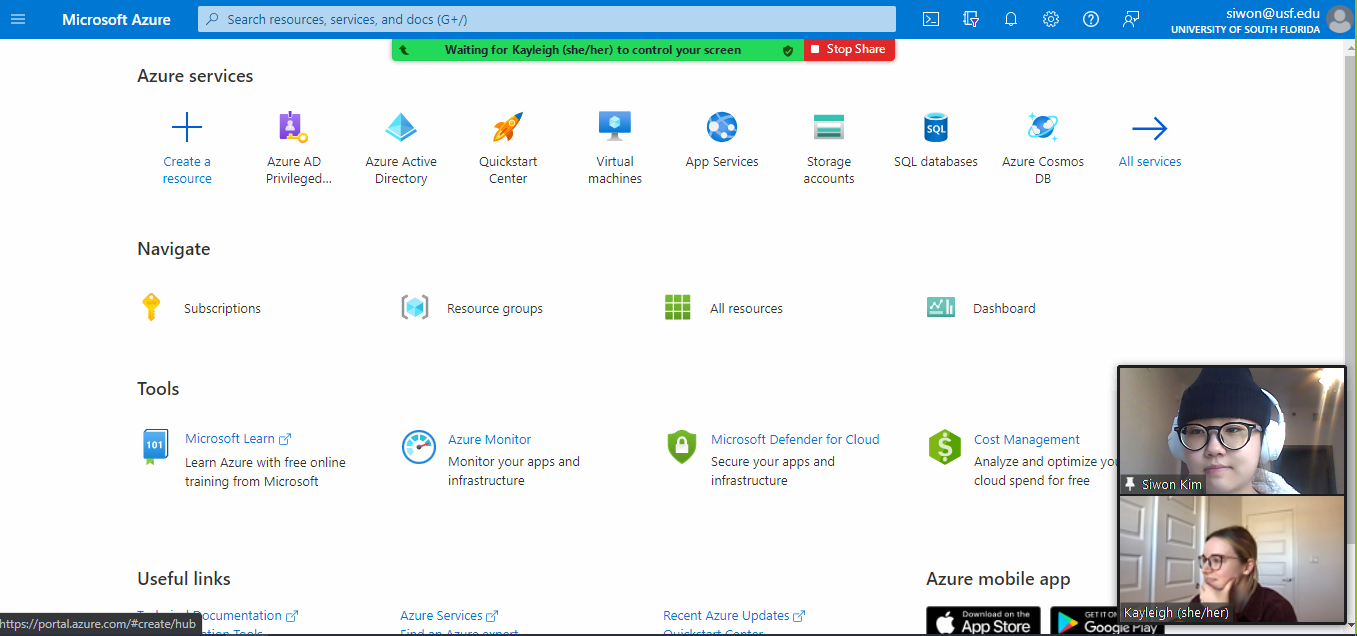Click the Subscriptions navigate label
1357x636 pixels.
pyautogui.click(x=222, y=308)
